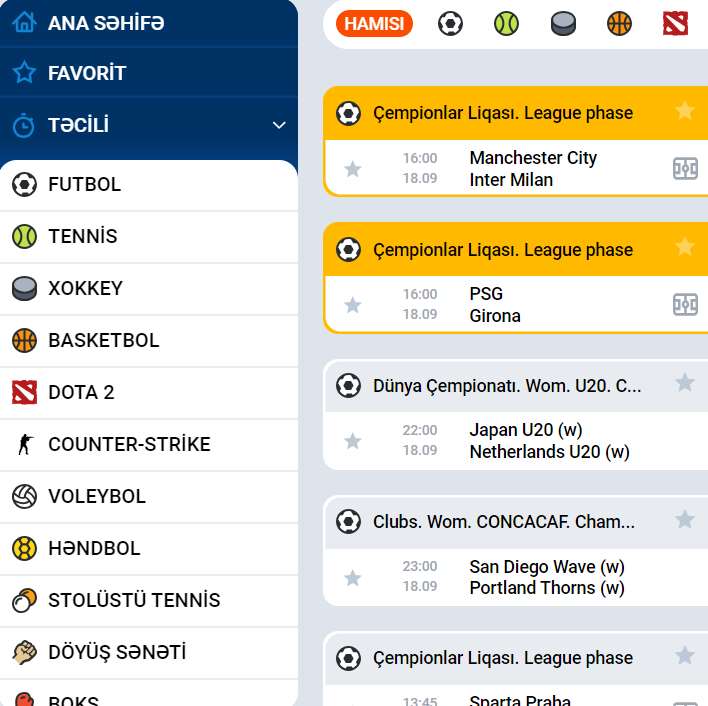
Task: Open pitch stats icon for PSG vs Girona
Action: pos(685,304)
